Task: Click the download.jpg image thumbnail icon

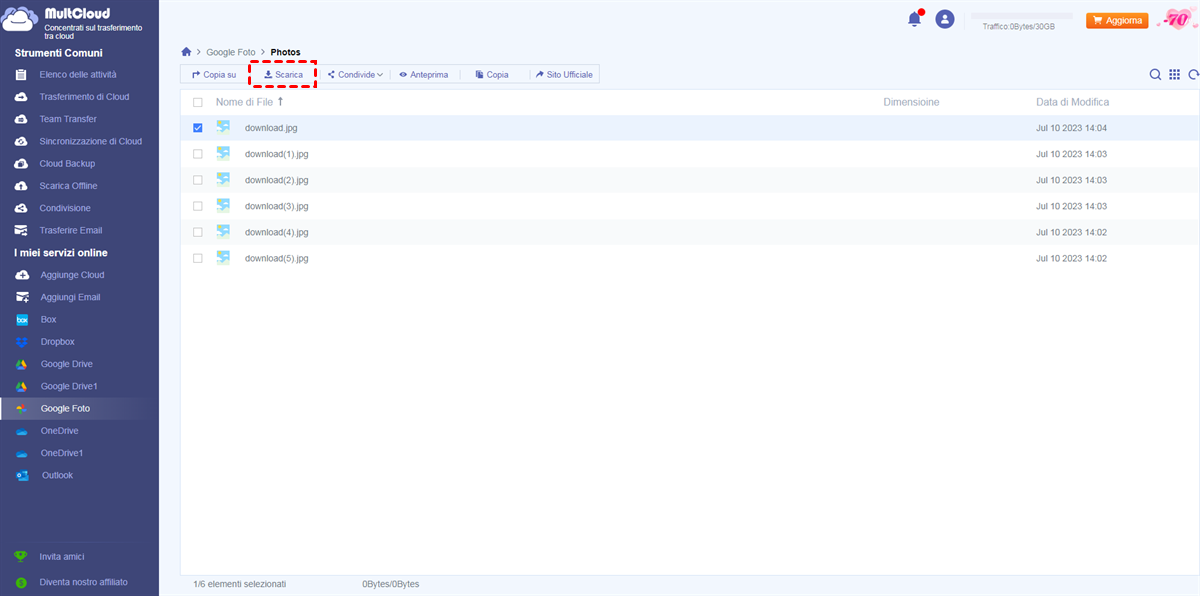Action: point(223,127)
